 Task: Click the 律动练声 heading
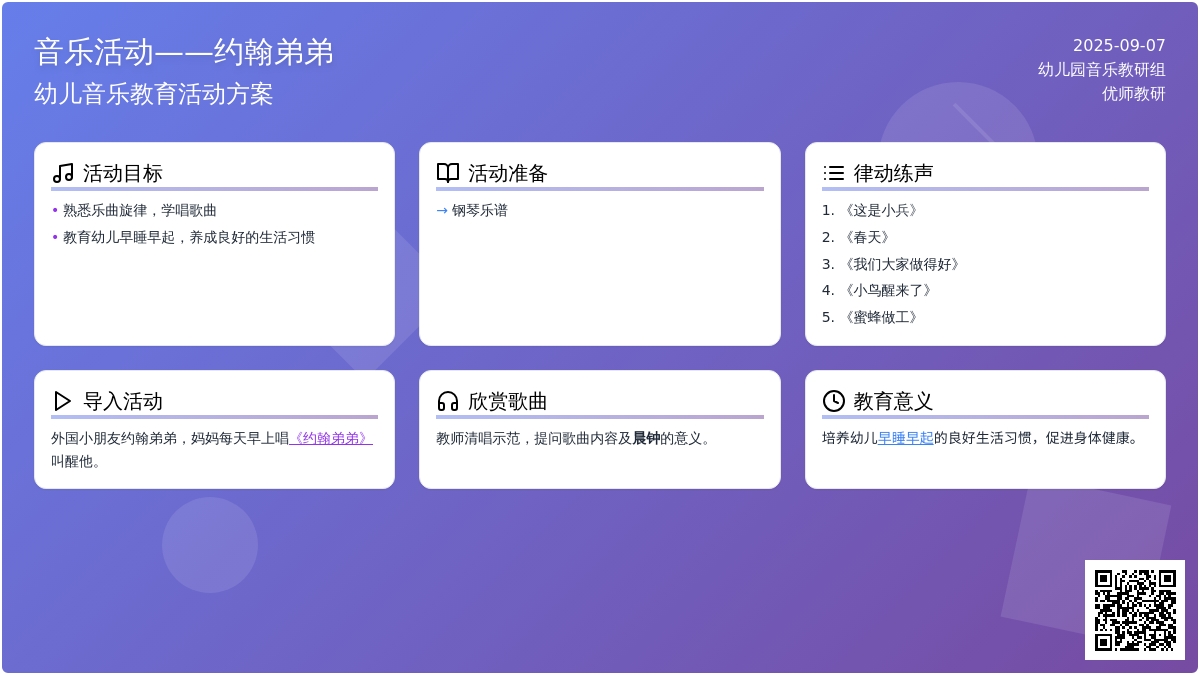pyautogui.click(x=894, y=173)
